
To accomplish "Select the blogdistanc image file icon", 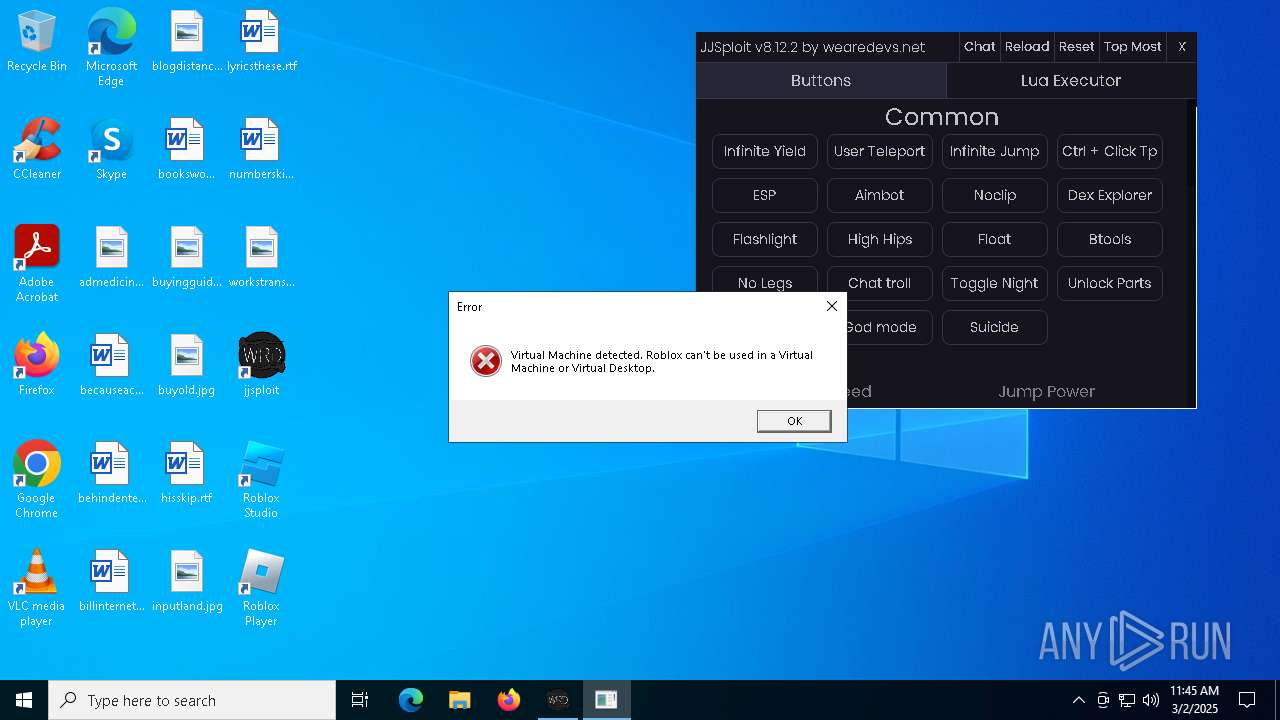I will pos(186,41).
